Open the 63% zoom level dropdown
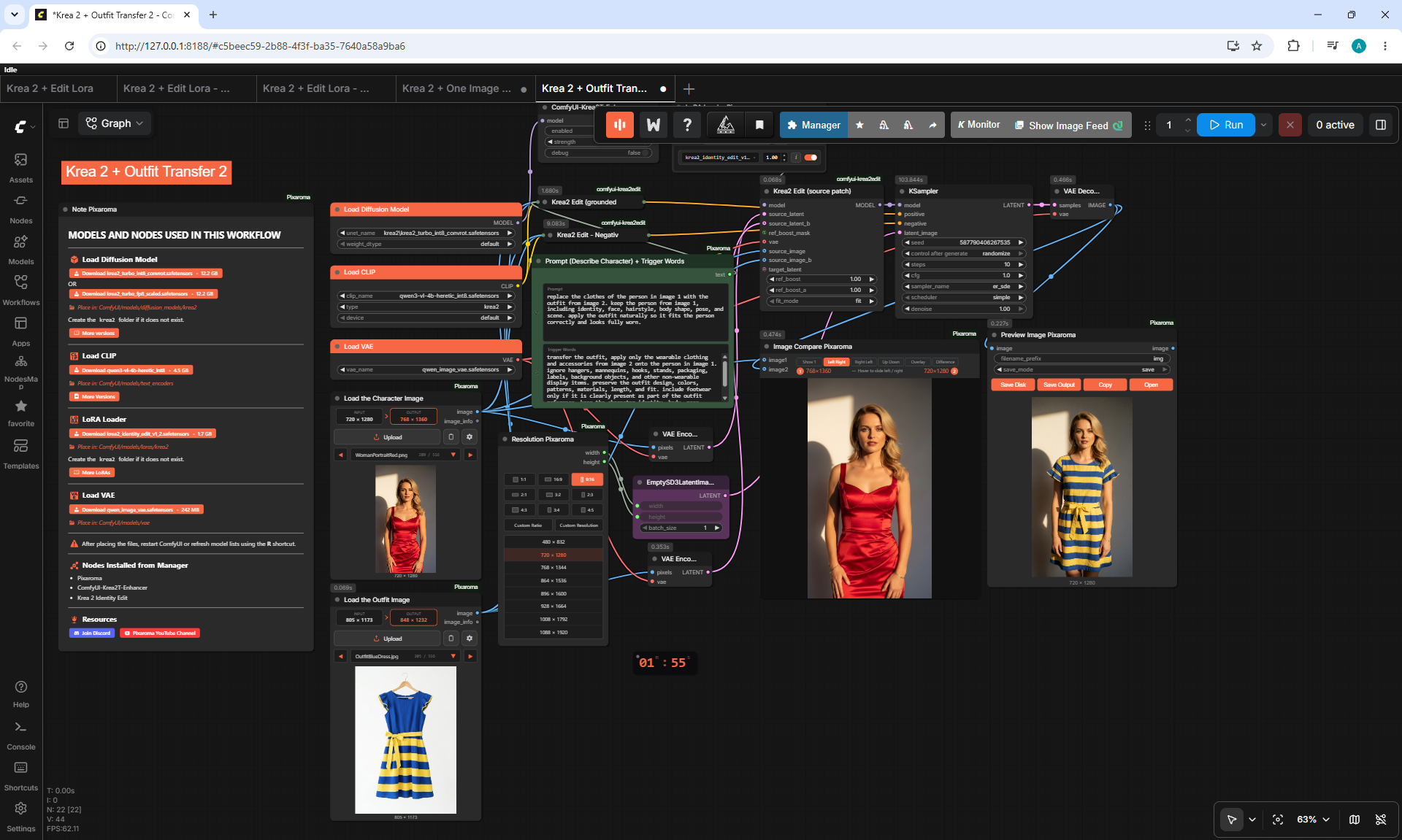This screenshot has height=840, width=1402. (1313, 820)
